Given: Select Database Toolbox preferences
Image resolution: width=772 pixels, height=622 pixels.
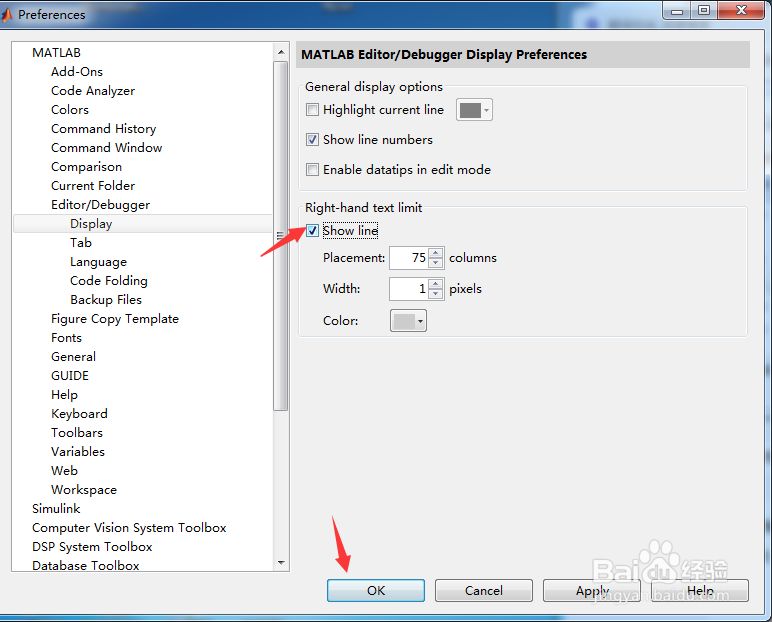Looking at the screenshot, I should click(x=86, y=566).
